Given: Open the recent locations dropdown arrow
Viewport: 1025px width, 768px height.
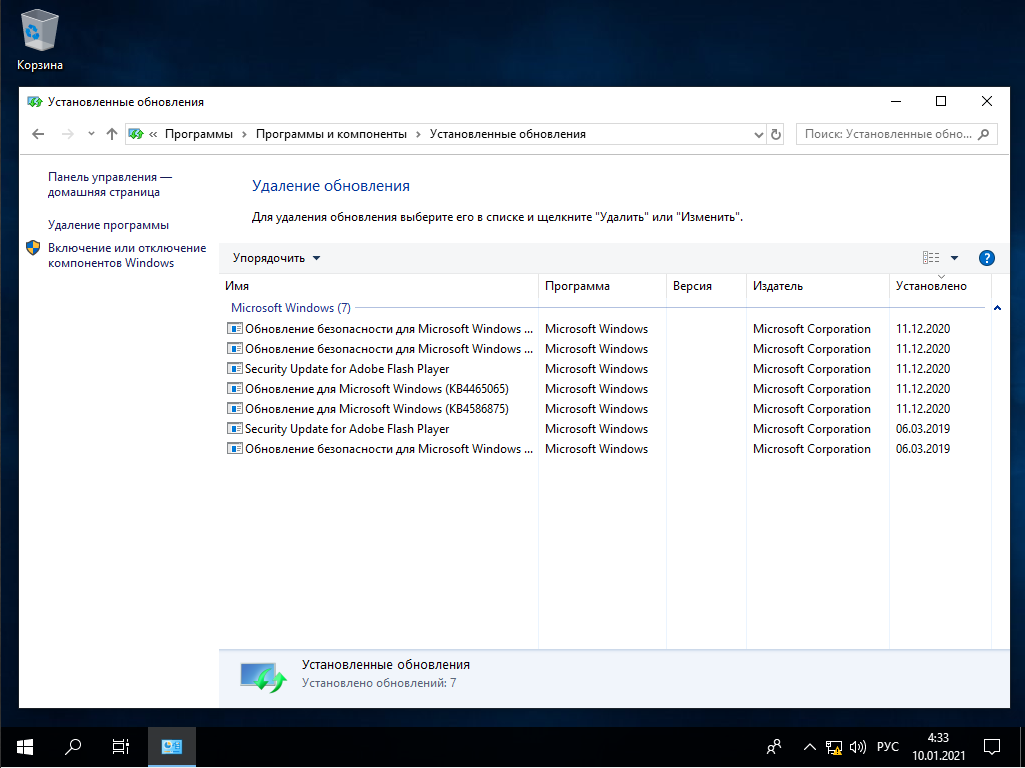Looking at the screenshot, I should tap(92, 134).
